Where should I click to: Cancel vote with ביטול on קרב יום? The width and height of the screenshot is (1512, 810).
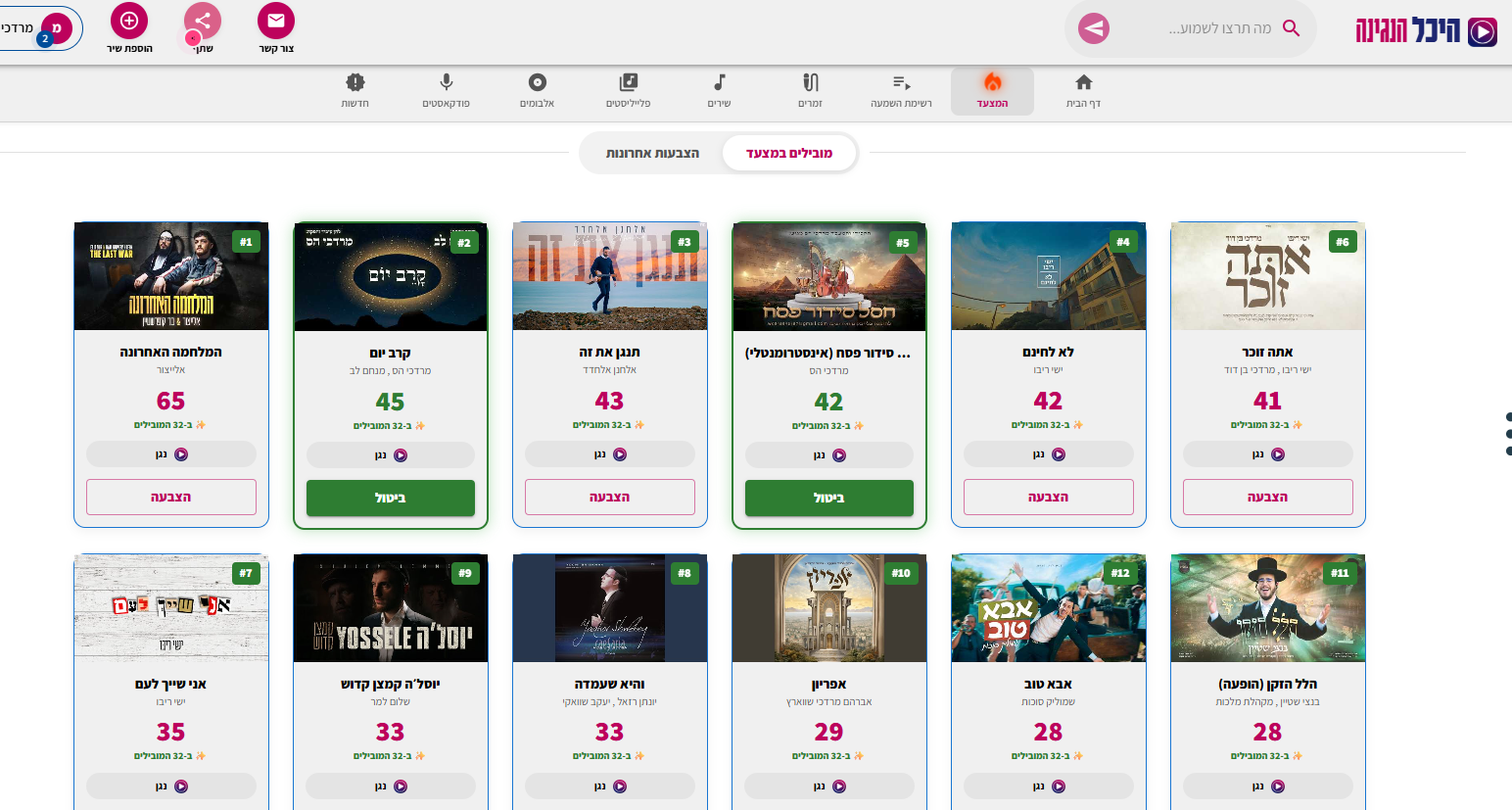coord(390,498)
